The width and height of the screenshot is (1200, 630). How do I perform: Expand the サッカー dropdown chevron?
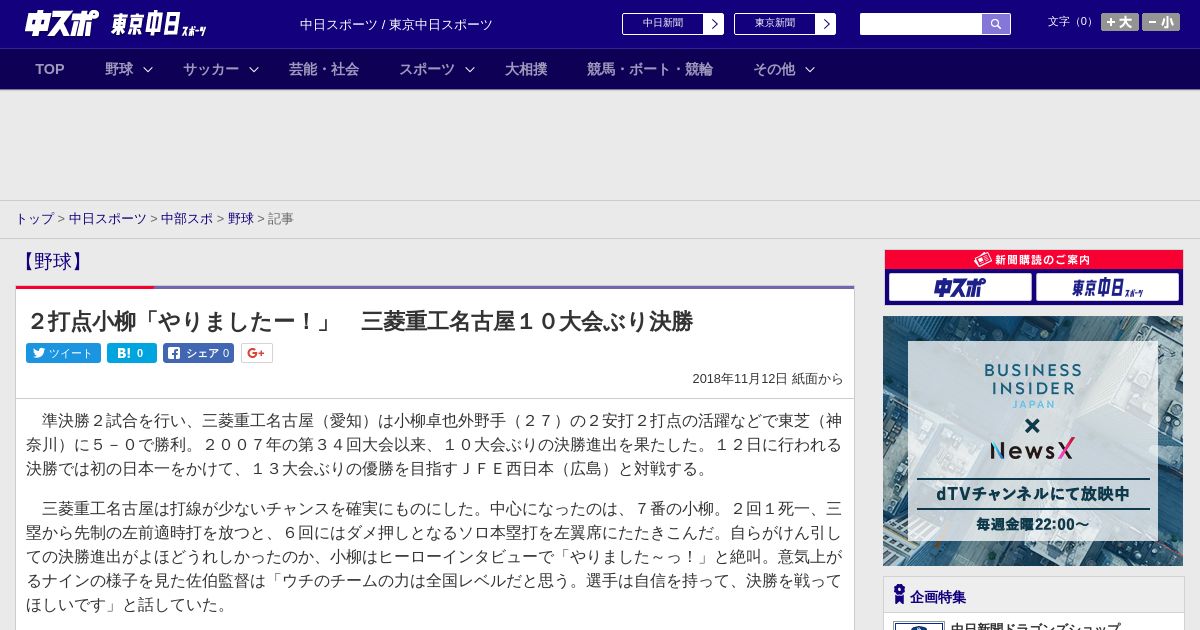pyautogui.click(x=254, y=69)
